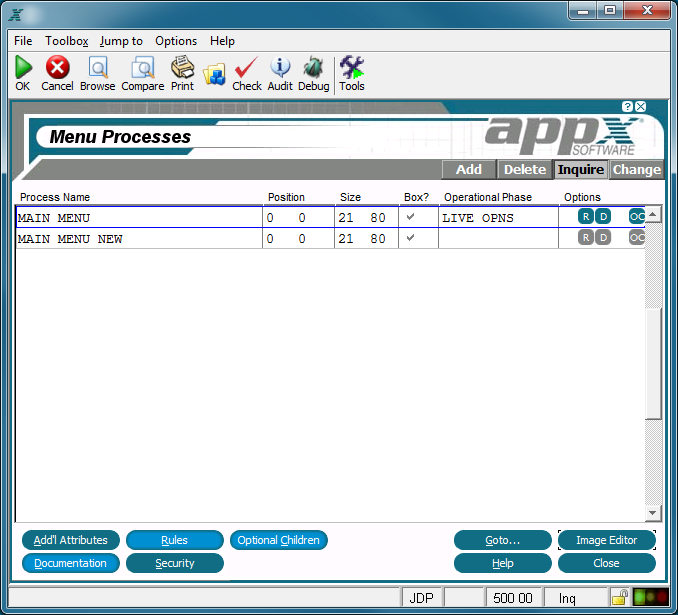This screenshot has height=615, width=678.
Task: Open the Goto... button list
Action: [x=502, y=540]
